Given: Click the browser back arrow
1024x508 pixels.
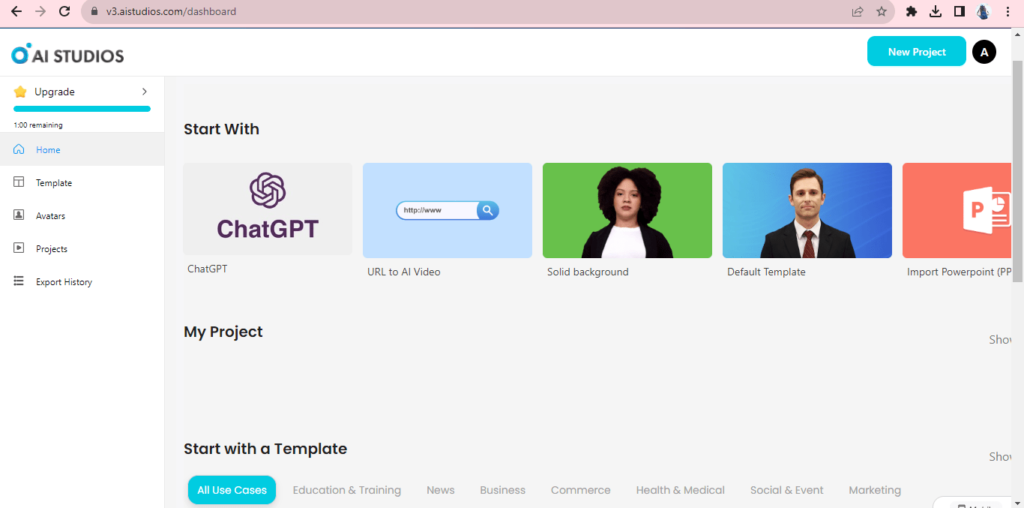Looking at the screenshot, I should tap(16, 11).
